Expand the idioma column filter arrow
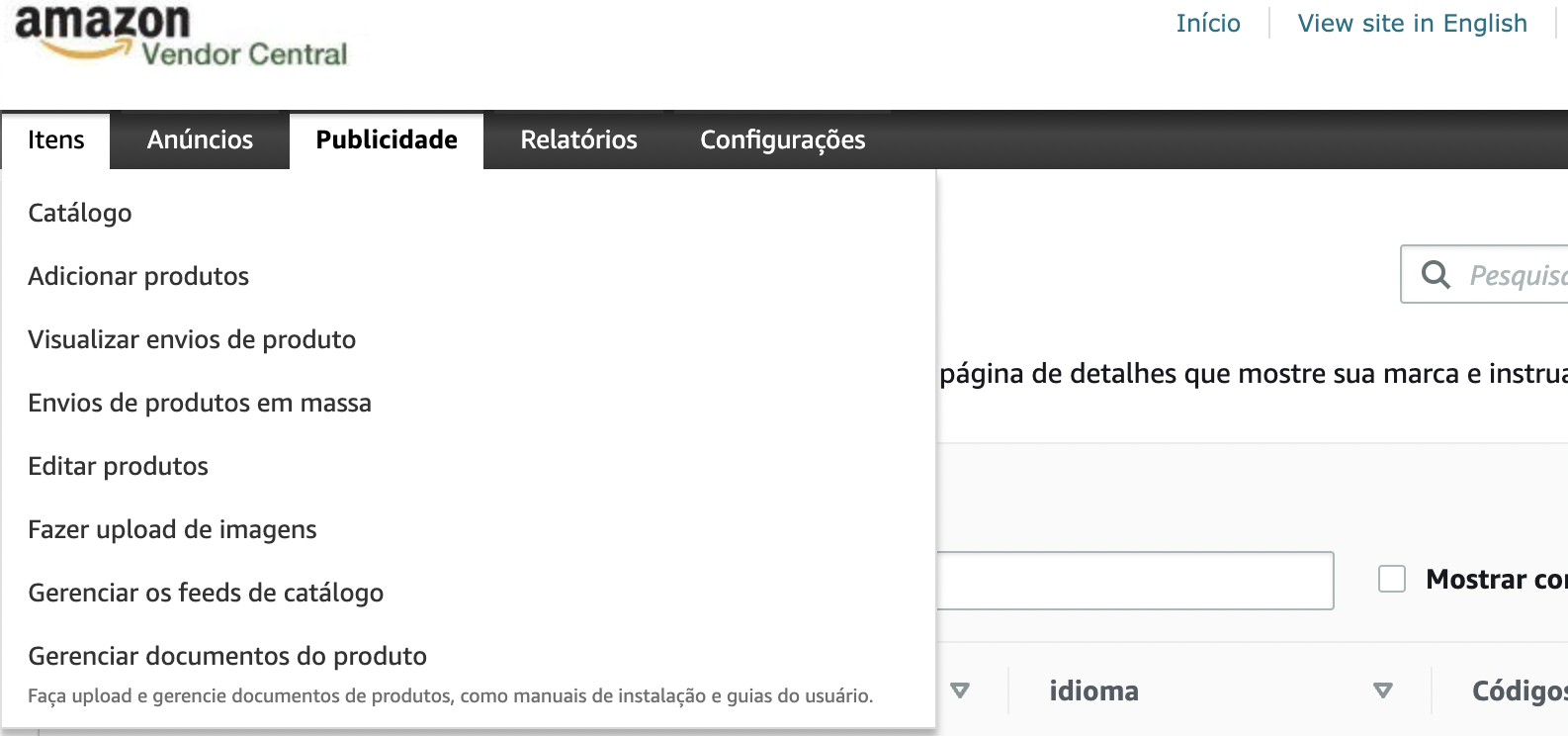 pos(1383,690)
